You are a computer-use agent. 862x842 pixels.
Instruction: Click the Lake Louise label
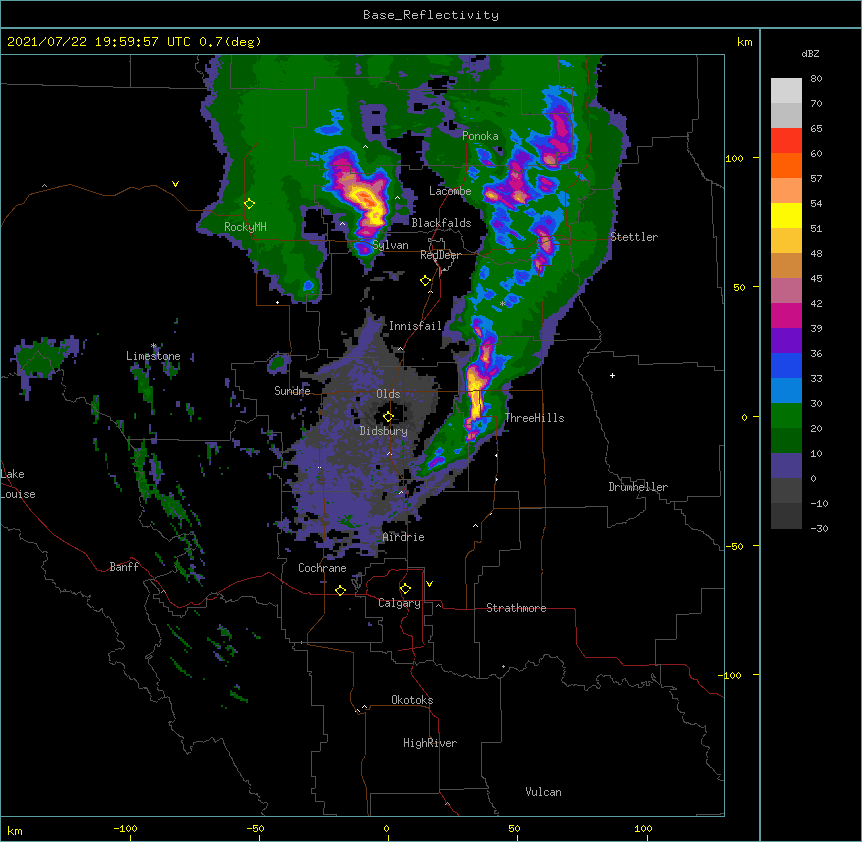click(16, 484)
